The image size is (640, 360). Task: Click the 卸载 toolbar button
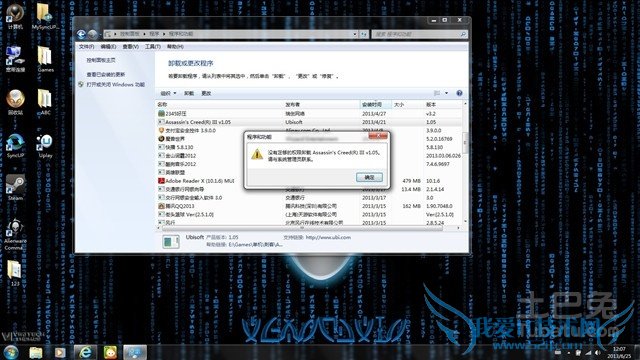189,93
